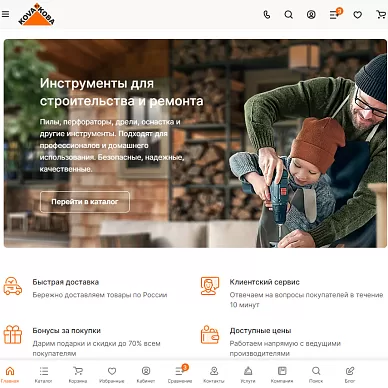Open Корзина in bottom navigation
Screen dimensions: 388x388
point(78,374)
